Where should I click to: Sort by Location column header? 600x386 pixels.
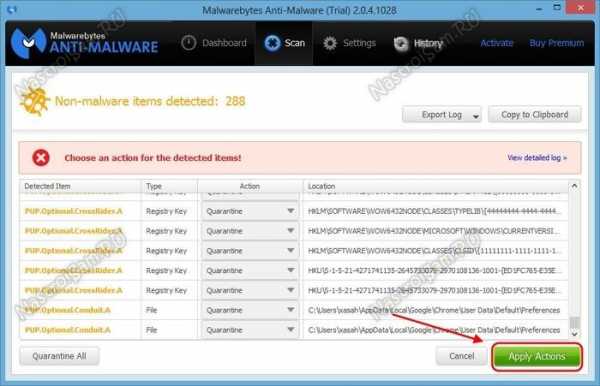(435, 186)
